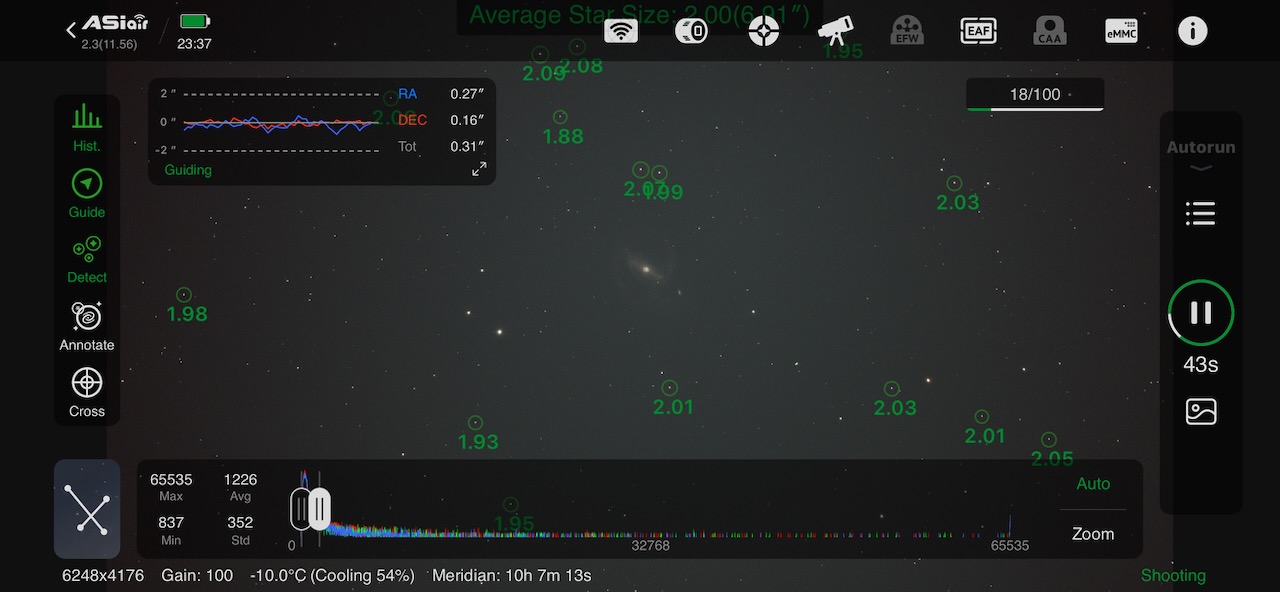
Task: Click the Shooting status text
Action: click(x=1173, y=576)
